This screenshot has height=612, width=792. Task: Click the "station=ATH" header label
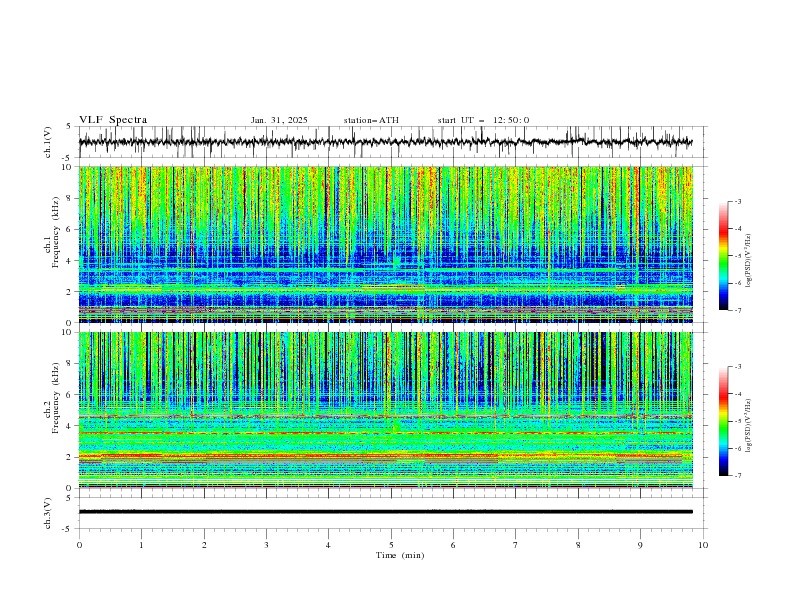coord(371,120)
